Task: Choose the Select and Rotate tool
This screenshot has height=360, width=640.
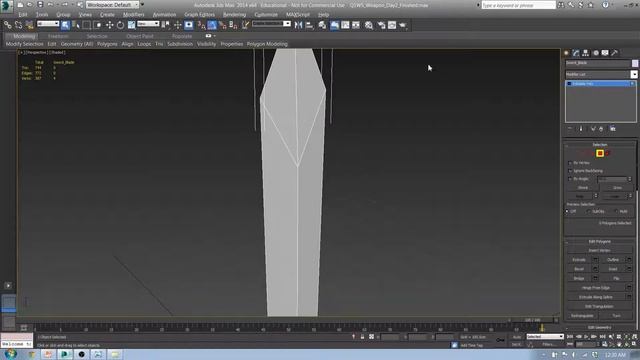Action: point(120,25)
